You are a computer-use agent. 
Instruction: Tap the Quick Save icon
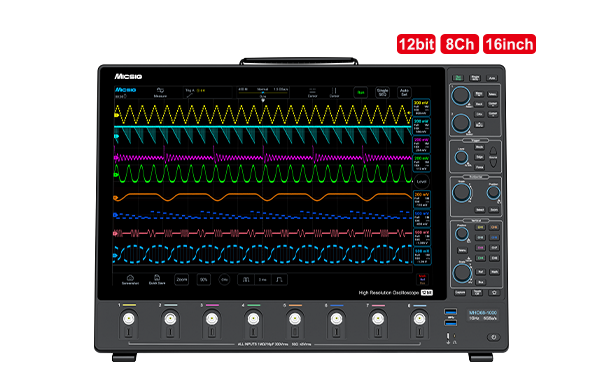[x=157, y=280]
